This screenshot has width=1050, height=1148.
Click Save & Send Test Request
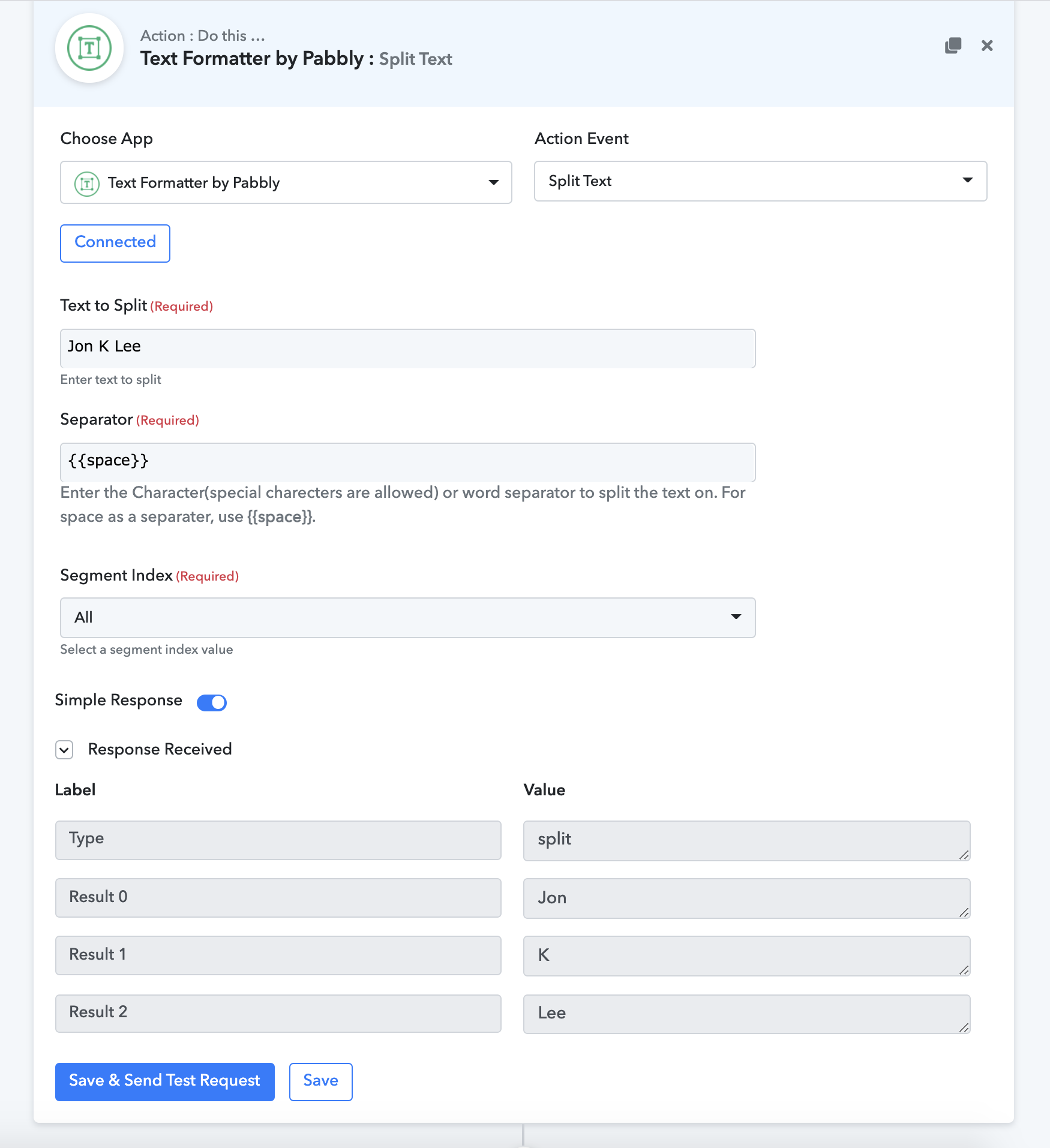(165, 1081)
